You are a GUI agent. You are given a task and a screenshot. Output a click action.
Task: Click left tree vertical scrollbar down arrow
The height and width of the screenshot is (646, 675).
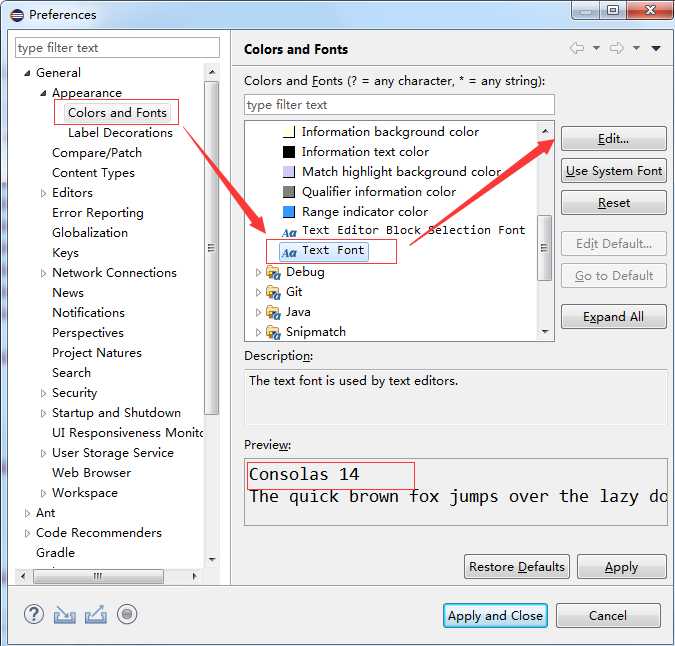pos(212,559)
